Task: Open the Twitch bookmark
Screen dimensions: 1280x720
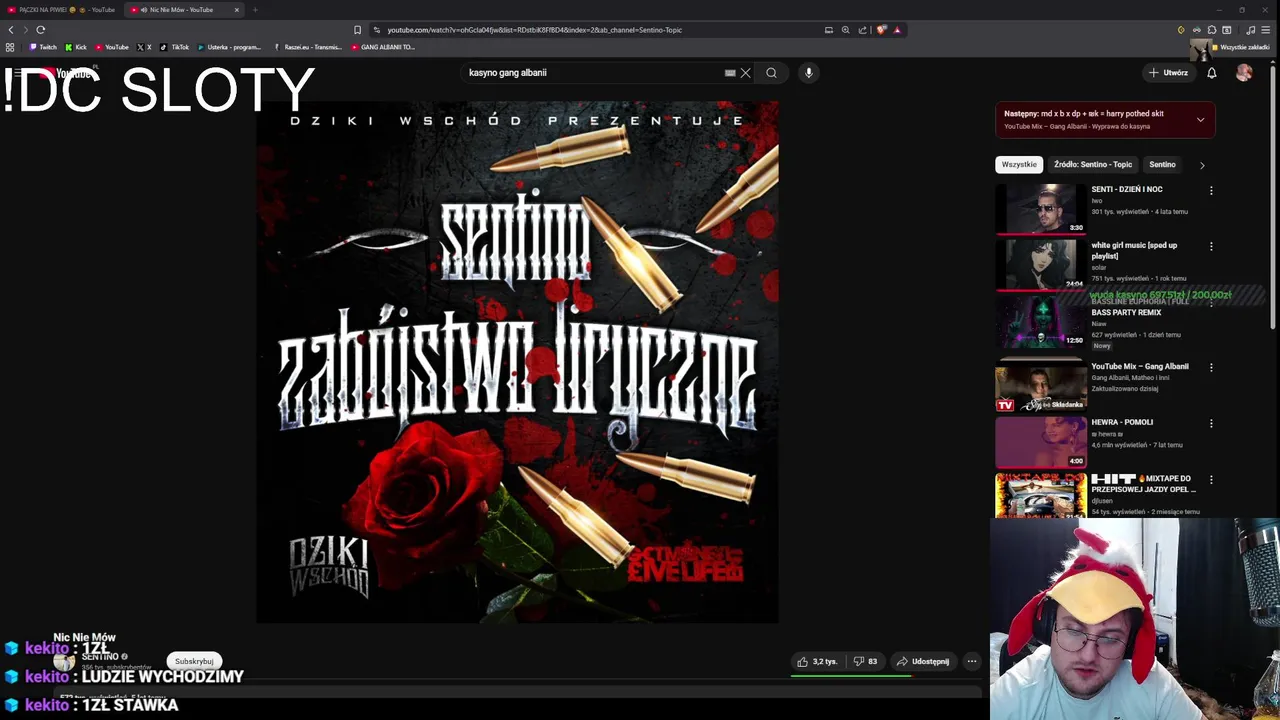Action: [43, 47]
